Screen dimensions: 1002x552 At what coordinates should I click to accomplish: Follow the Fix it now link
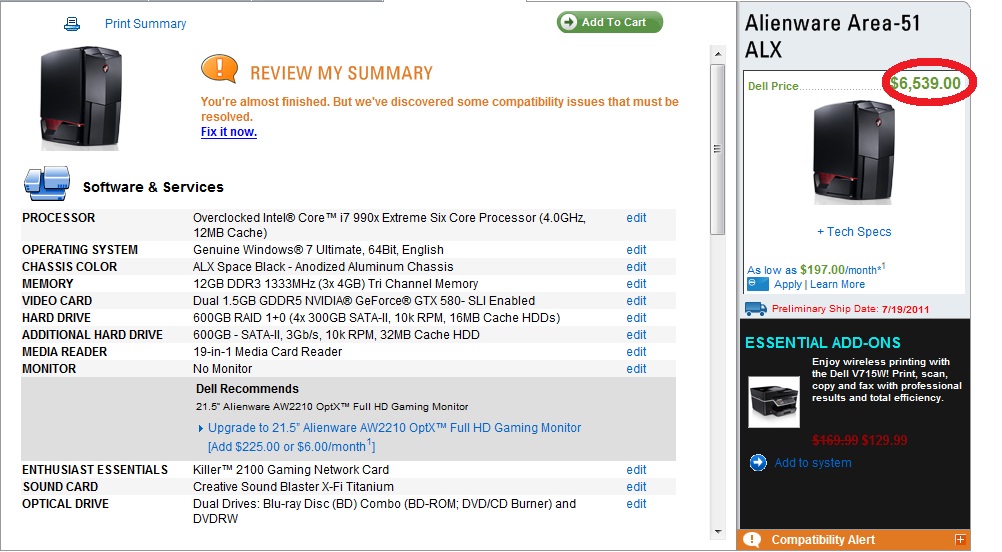click(229, 132)
